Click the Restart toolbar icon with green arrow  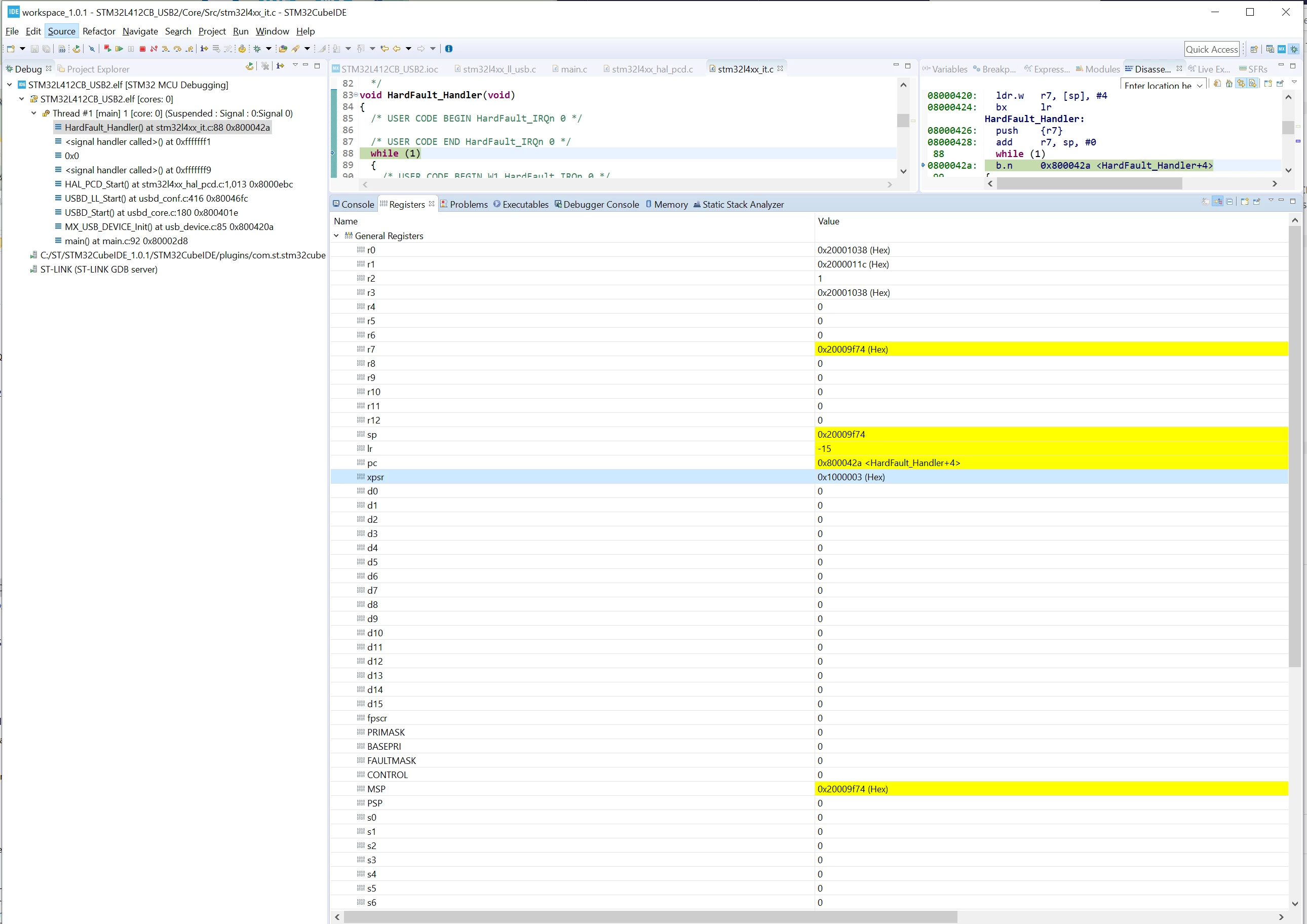(x=76, y=49)
